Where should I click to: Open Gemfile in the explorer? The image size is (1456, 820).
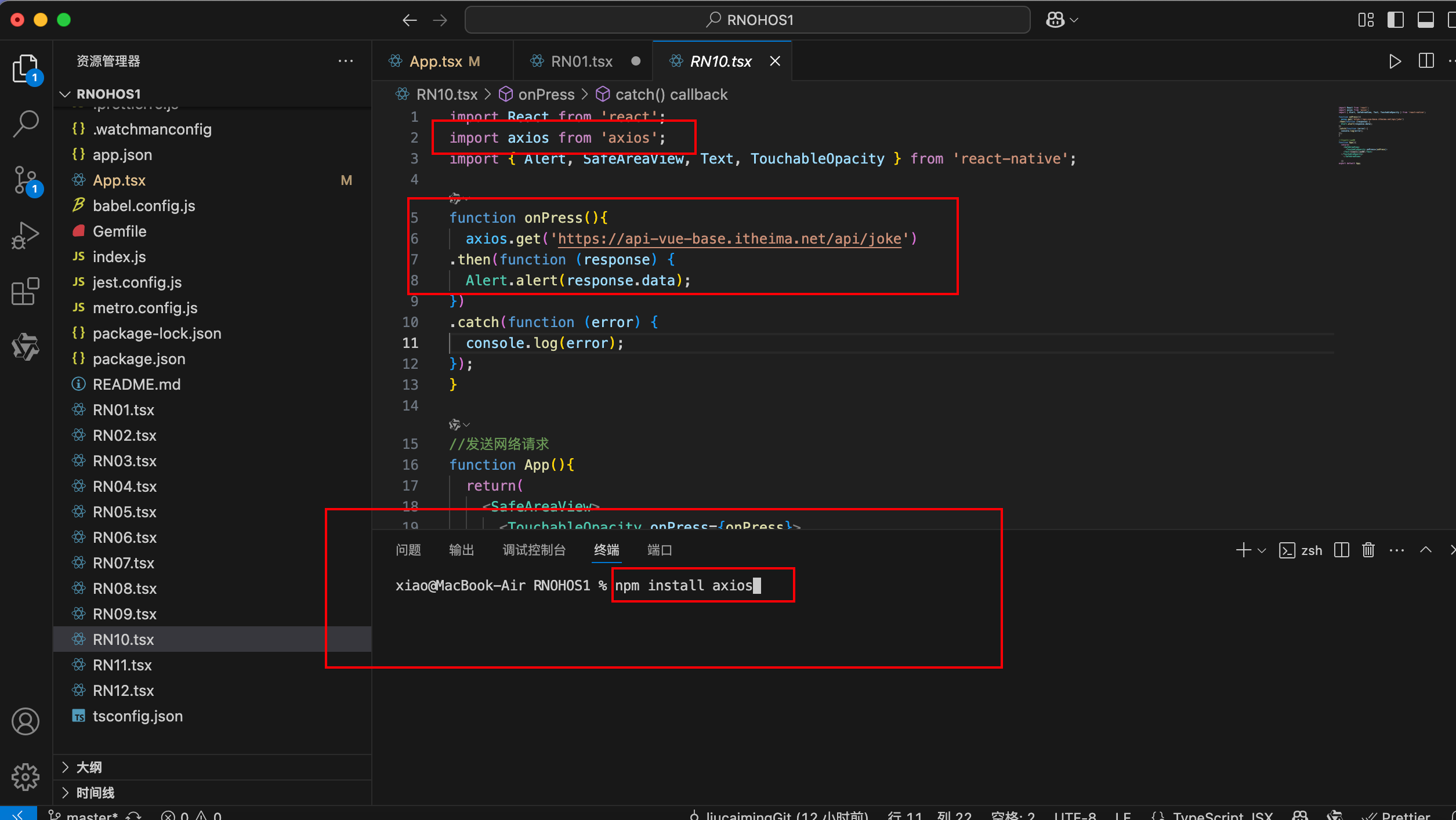(x=212, y=231)
